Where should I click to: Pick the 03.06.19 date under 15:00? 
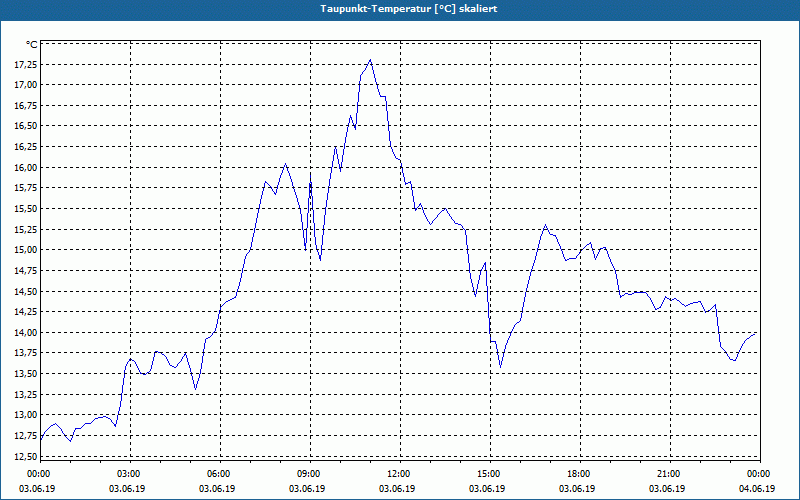[x=487, y=489]
